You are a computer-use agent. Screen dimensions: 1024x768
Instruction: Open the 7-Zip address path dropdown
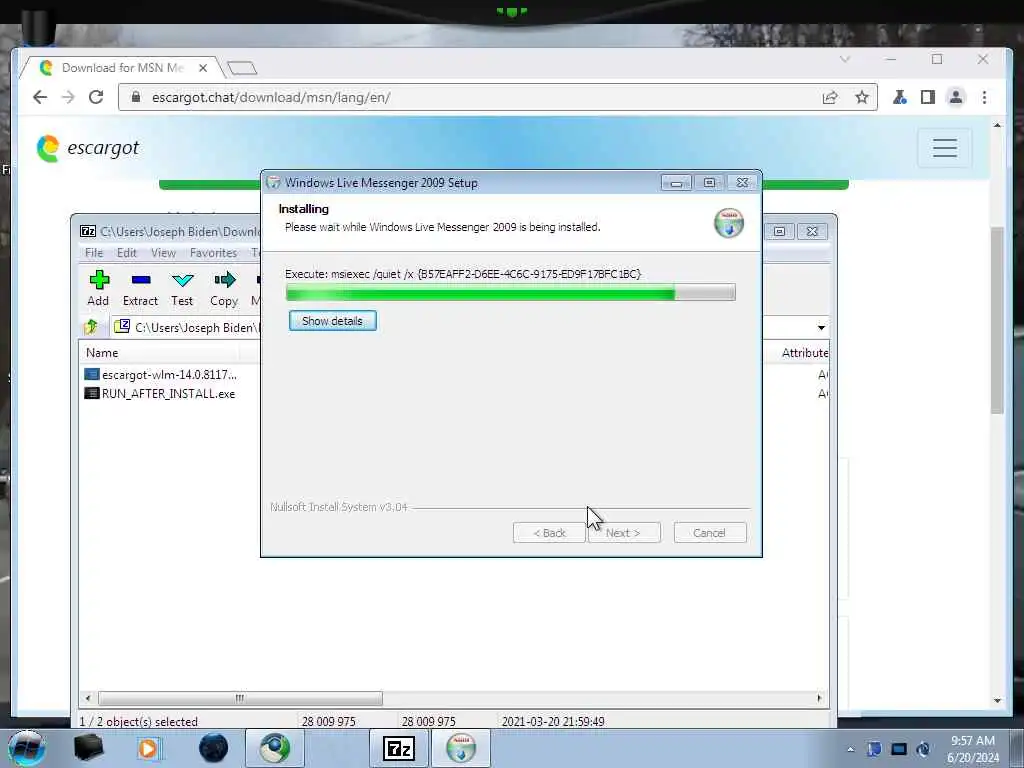coord(821,327)
